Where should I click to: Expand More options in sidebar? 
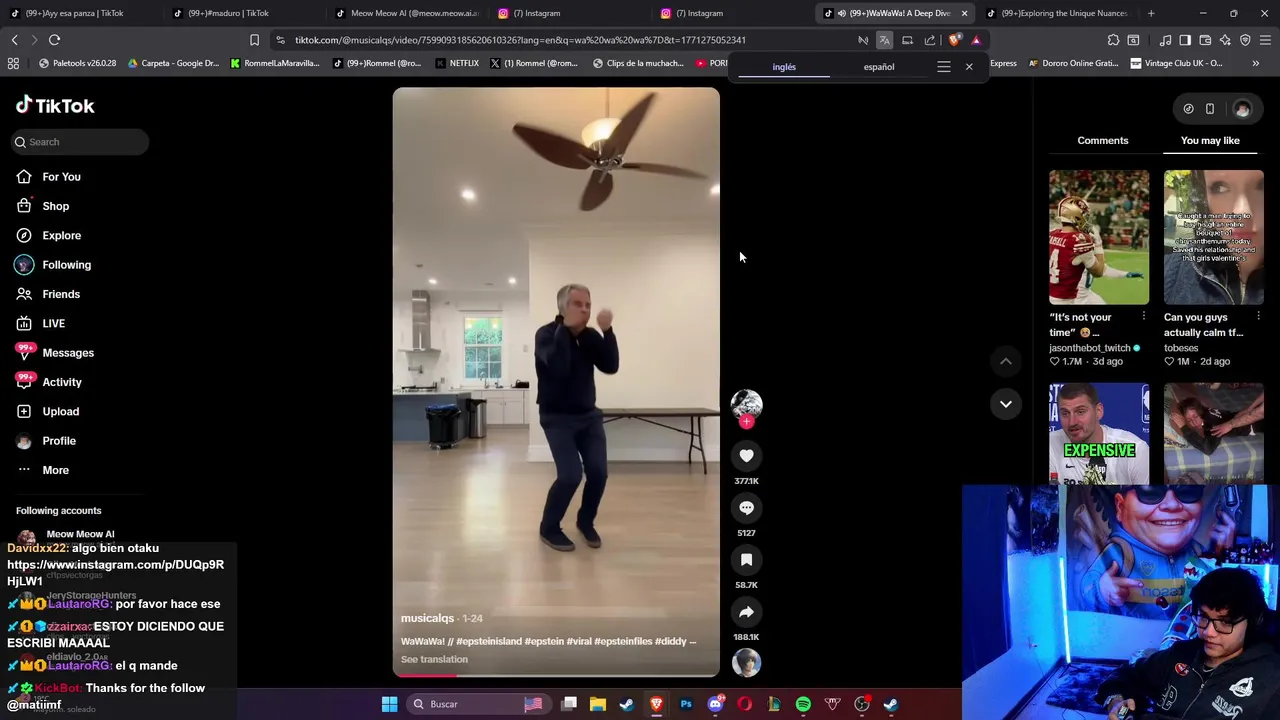pos(55,470)
